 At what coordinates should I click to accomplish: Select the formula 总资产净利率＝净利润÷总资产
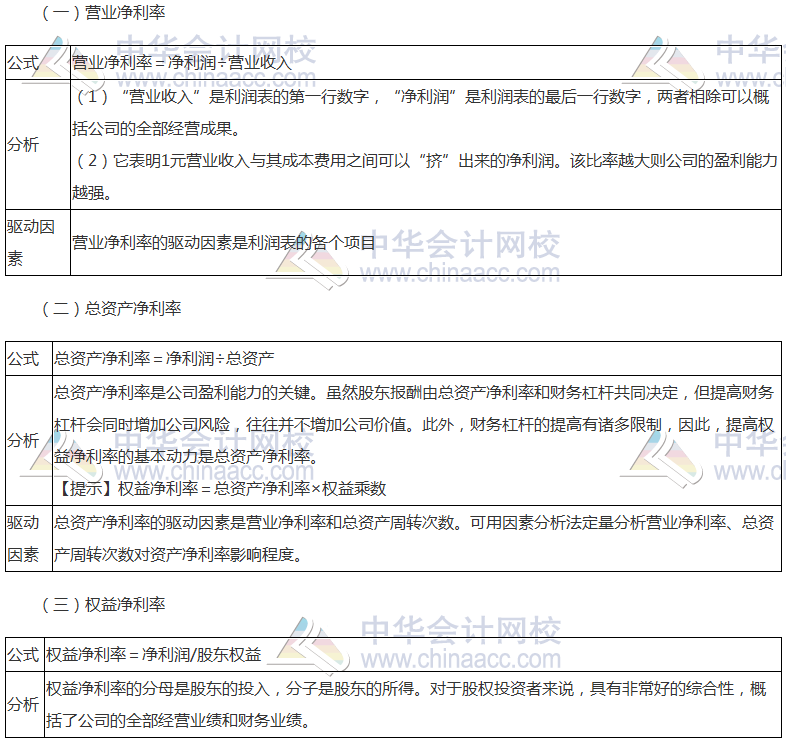click(164, 358)
